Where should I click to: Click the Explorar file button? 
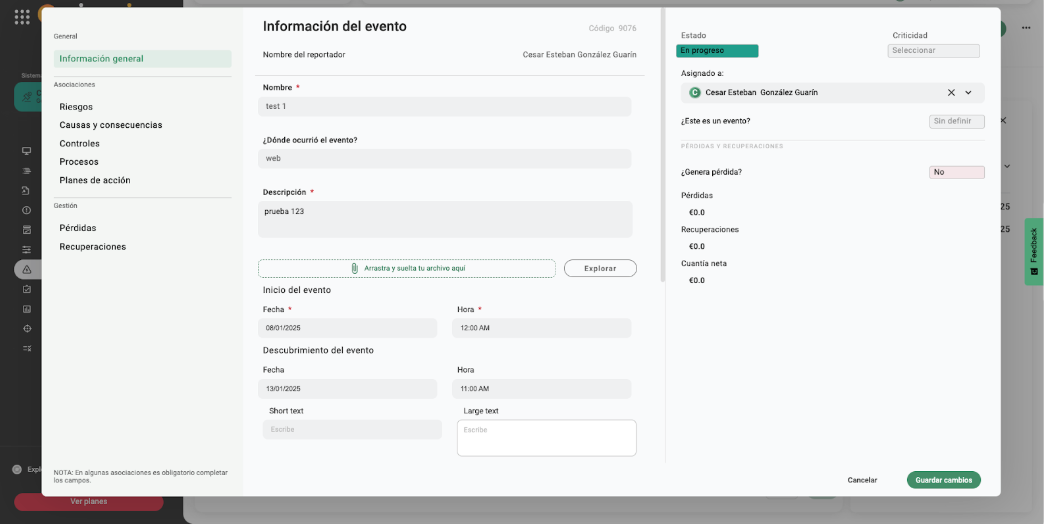click(600, 268)
